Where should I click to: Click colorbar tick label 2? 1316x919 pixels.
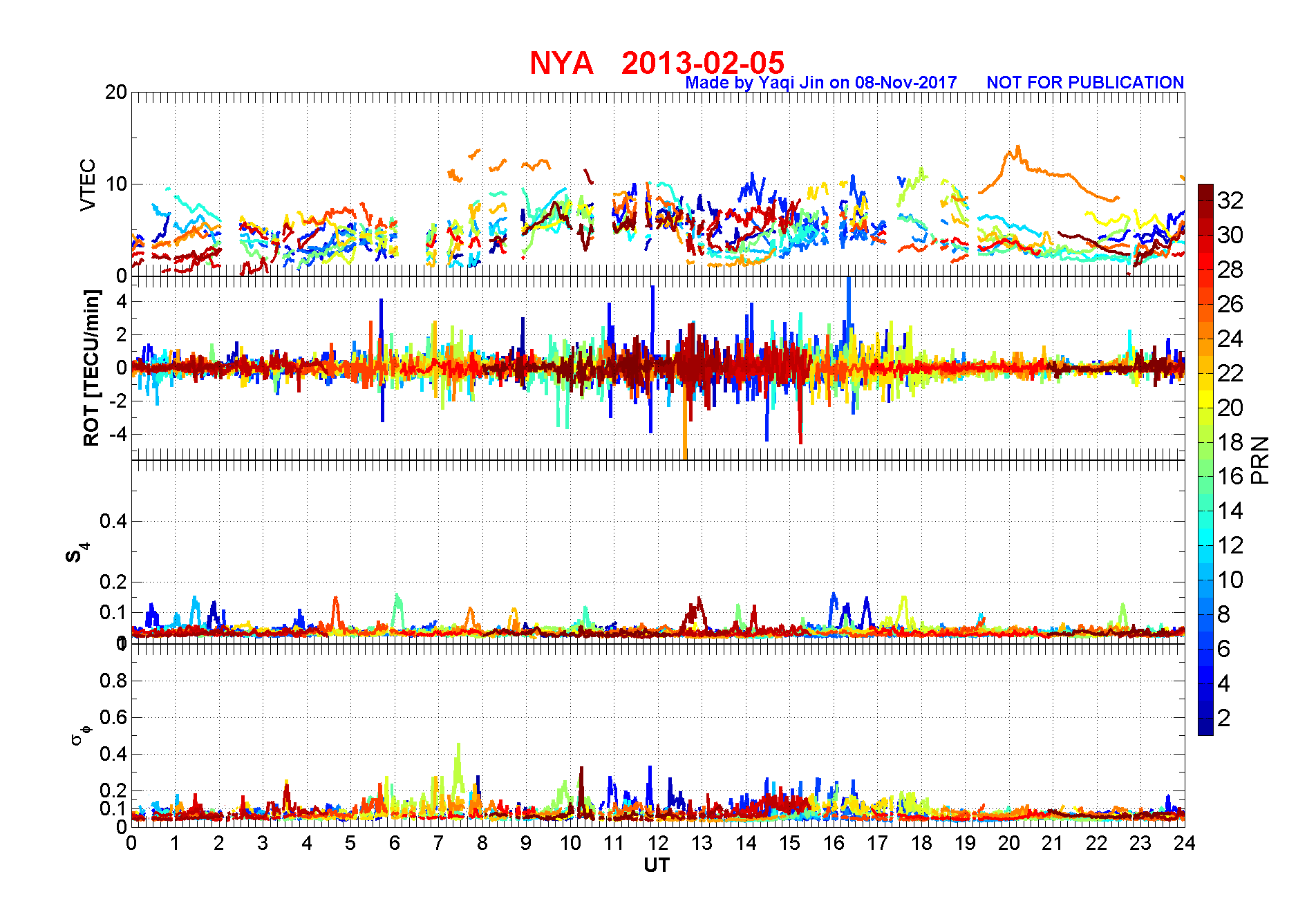tap(1223, 718)
